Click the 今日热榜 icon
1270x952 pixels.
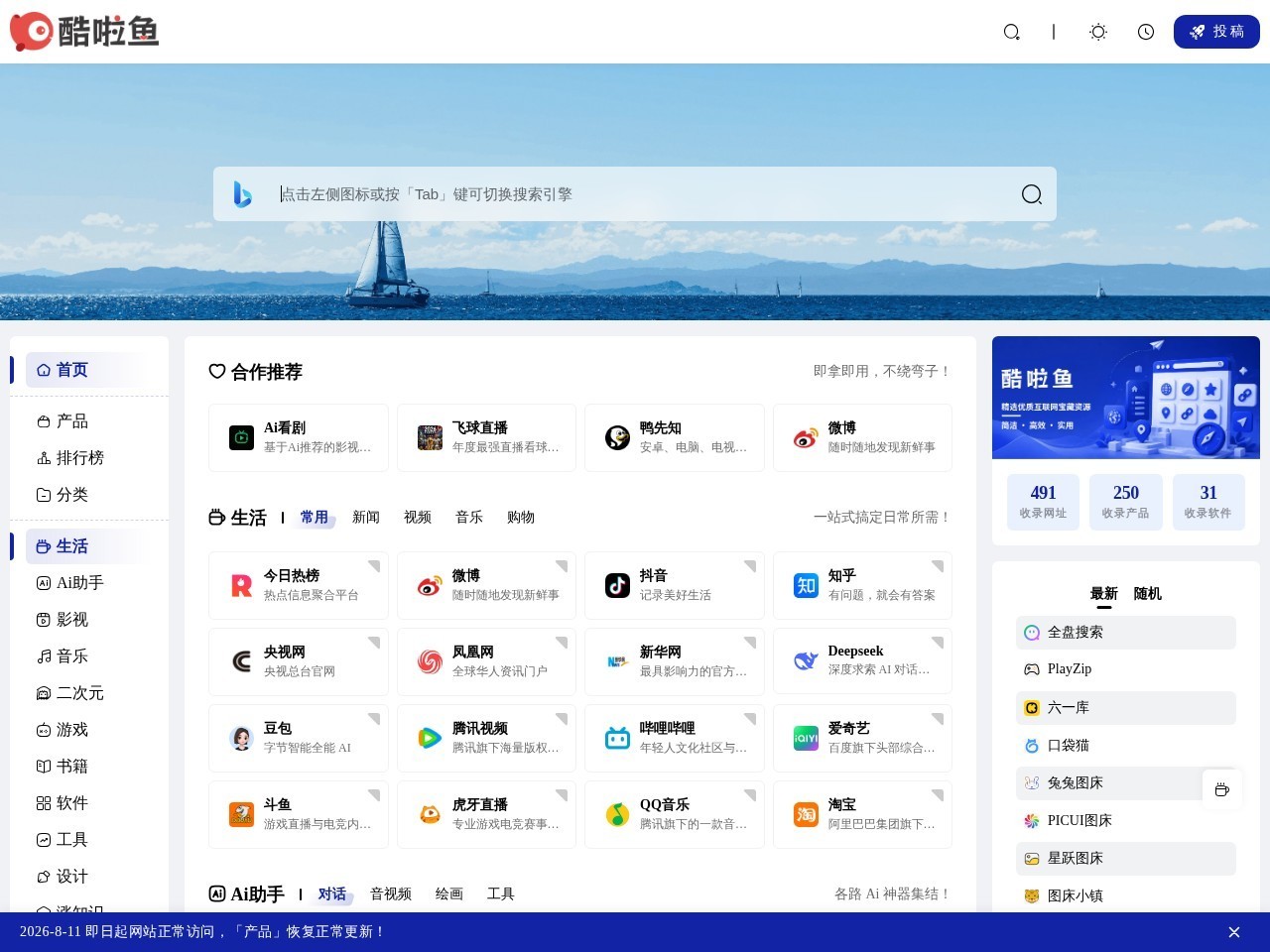click(242, 585)
